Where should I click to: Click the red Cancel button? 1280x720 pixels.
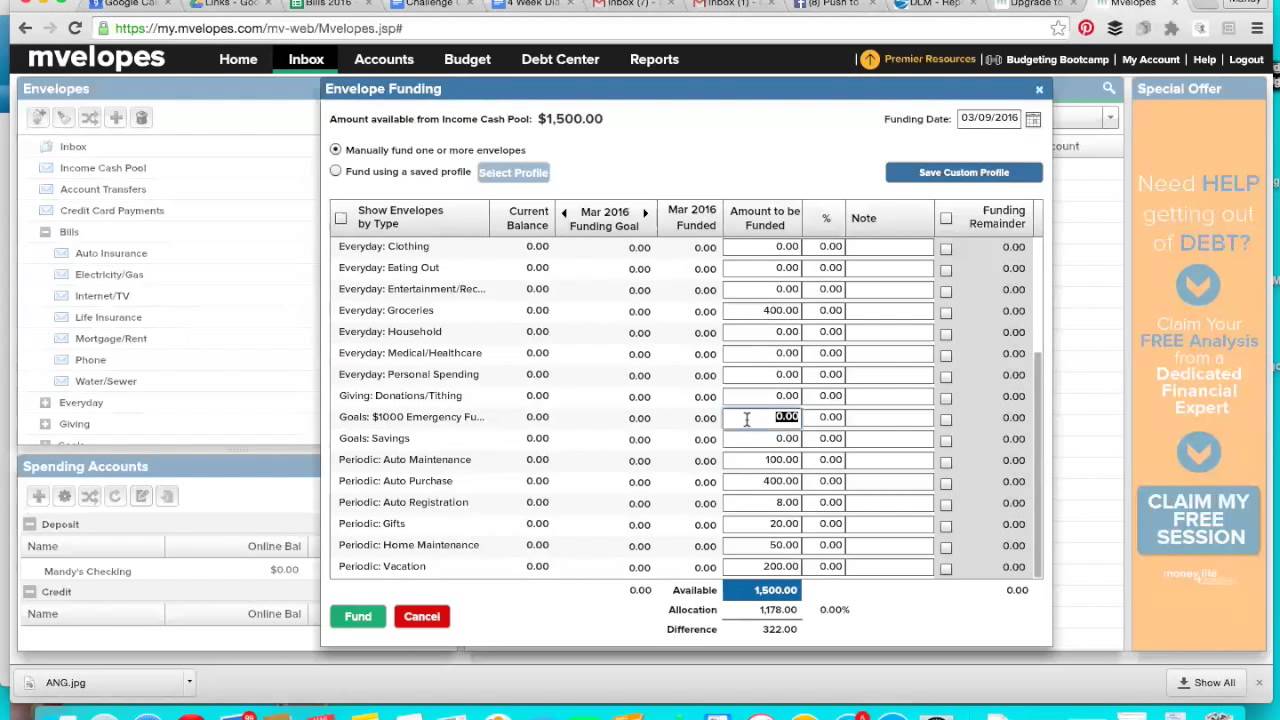tap(422, 617)
